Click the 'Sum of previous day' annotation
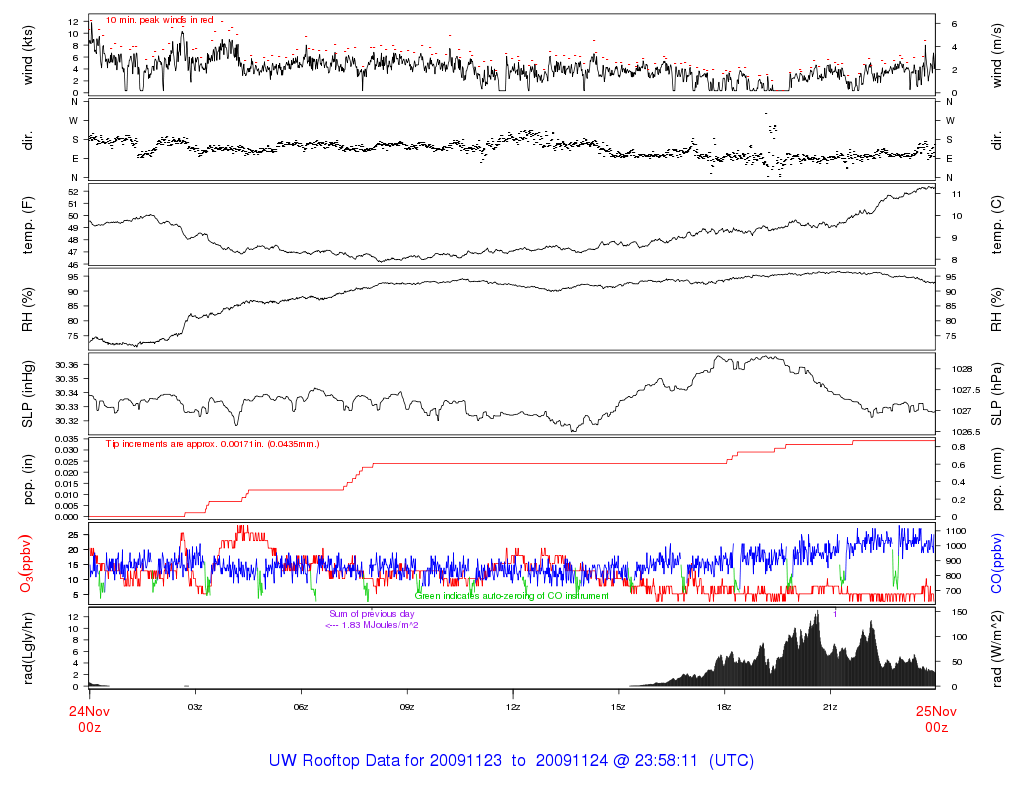This screenshot has height=800, width=1024. 372,614
